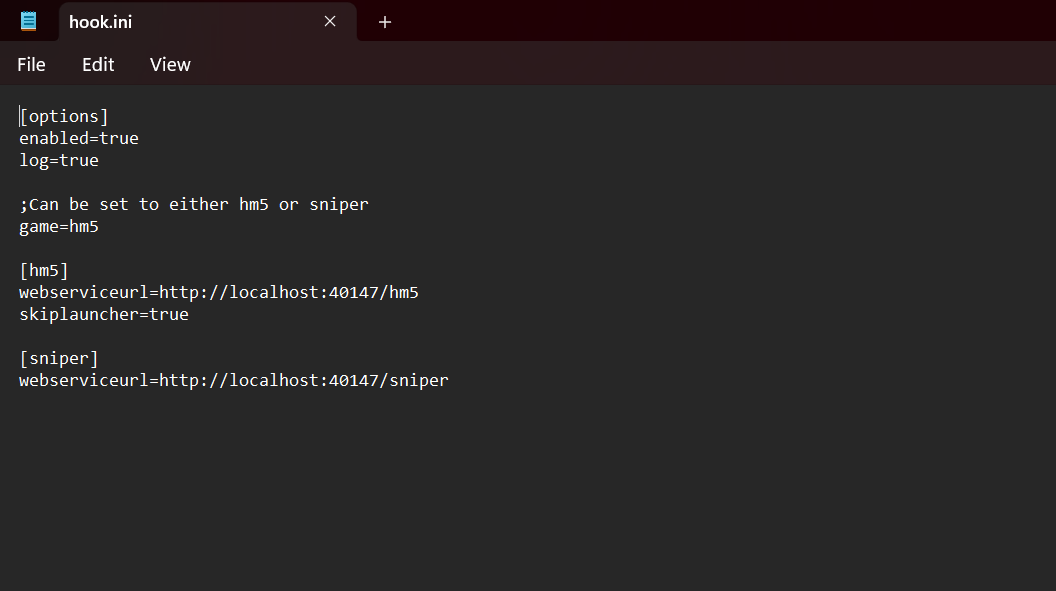The width and height of the screenshot is (1056, 591).
Task: Click the hm5 webserviceurl line
Action: (219, 293)
